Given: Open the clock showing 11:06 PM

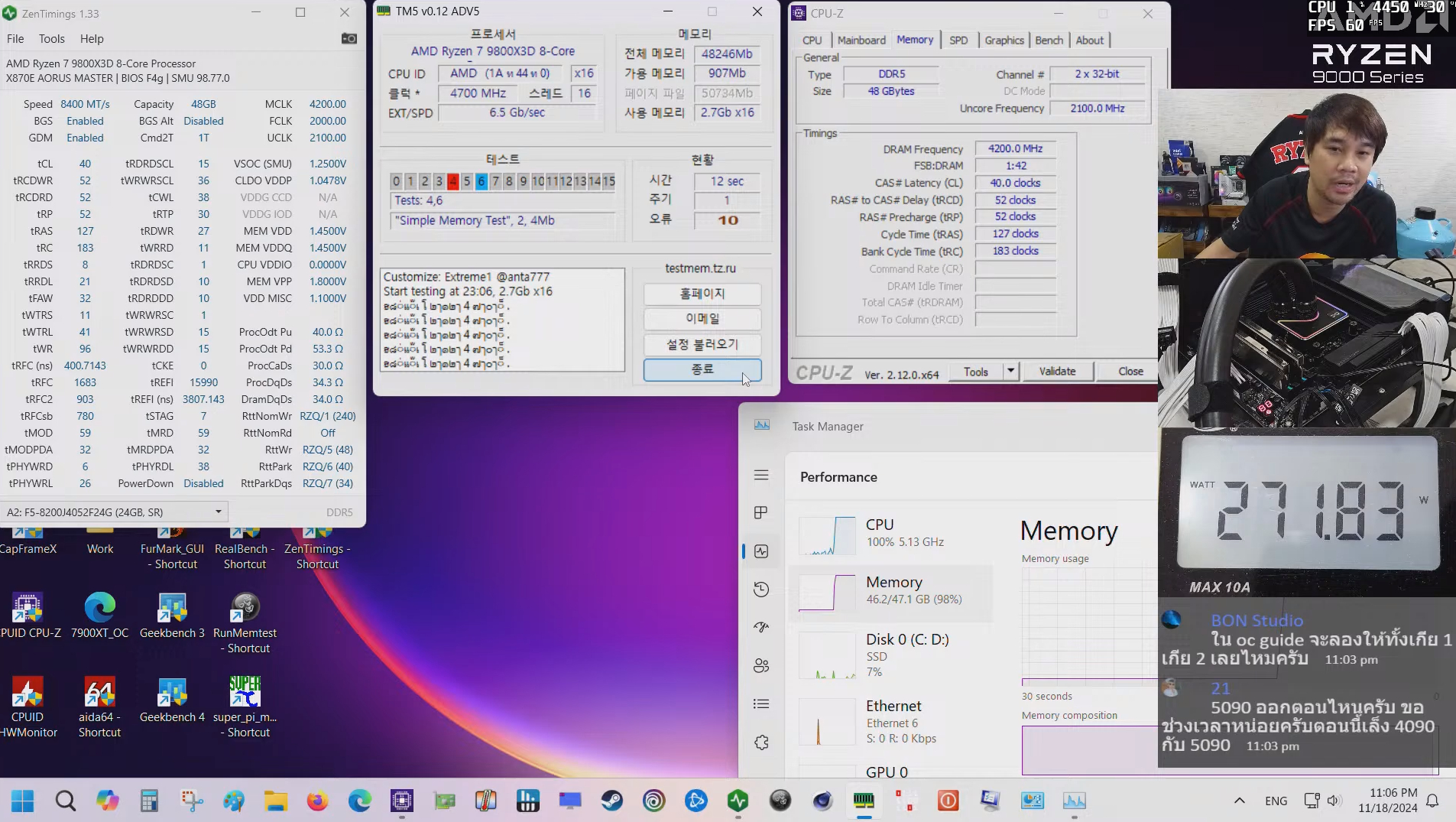Looking at the screenshot, I should pyautogui.click(x=1393, y=793).
